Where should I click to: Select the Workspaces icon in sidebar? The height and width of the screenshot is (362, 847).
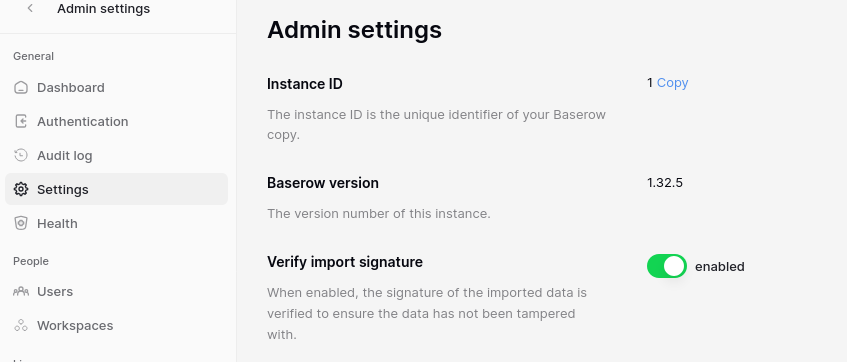(21, 325)
